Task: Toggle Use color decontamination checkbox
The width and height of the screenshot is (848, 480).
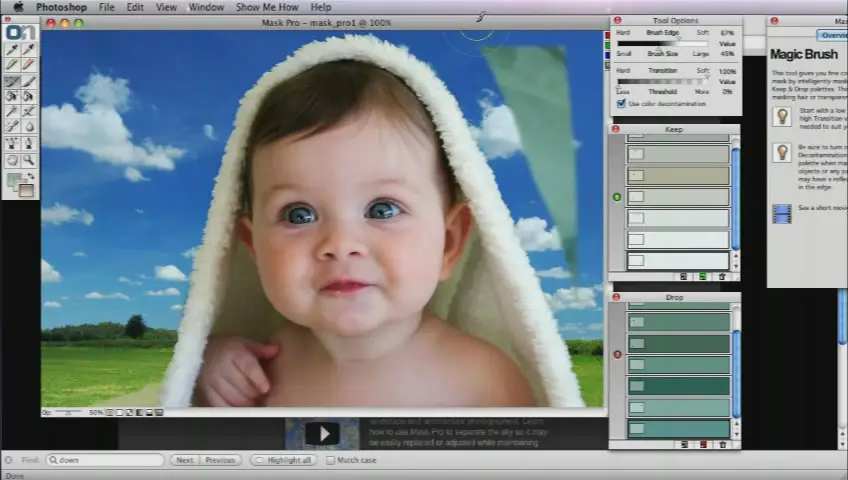Action: pos(621,103)
